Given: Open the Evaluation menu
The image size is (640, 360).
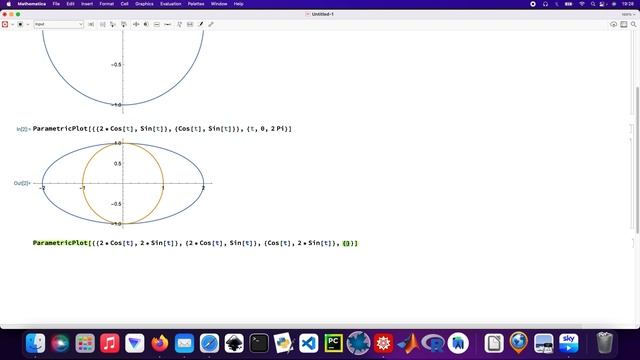Looking at the screenshot, I should pos(171,4).
